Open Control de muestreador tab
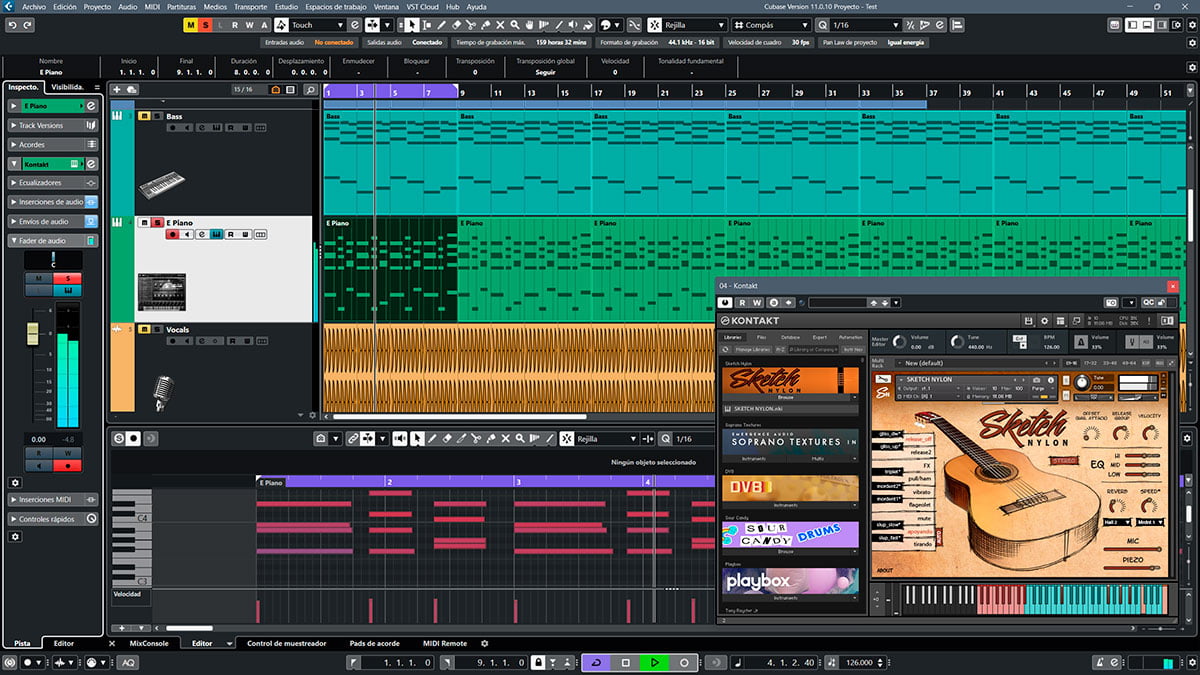Viewport: 1200px width, 675px height. tap(286, 643)
